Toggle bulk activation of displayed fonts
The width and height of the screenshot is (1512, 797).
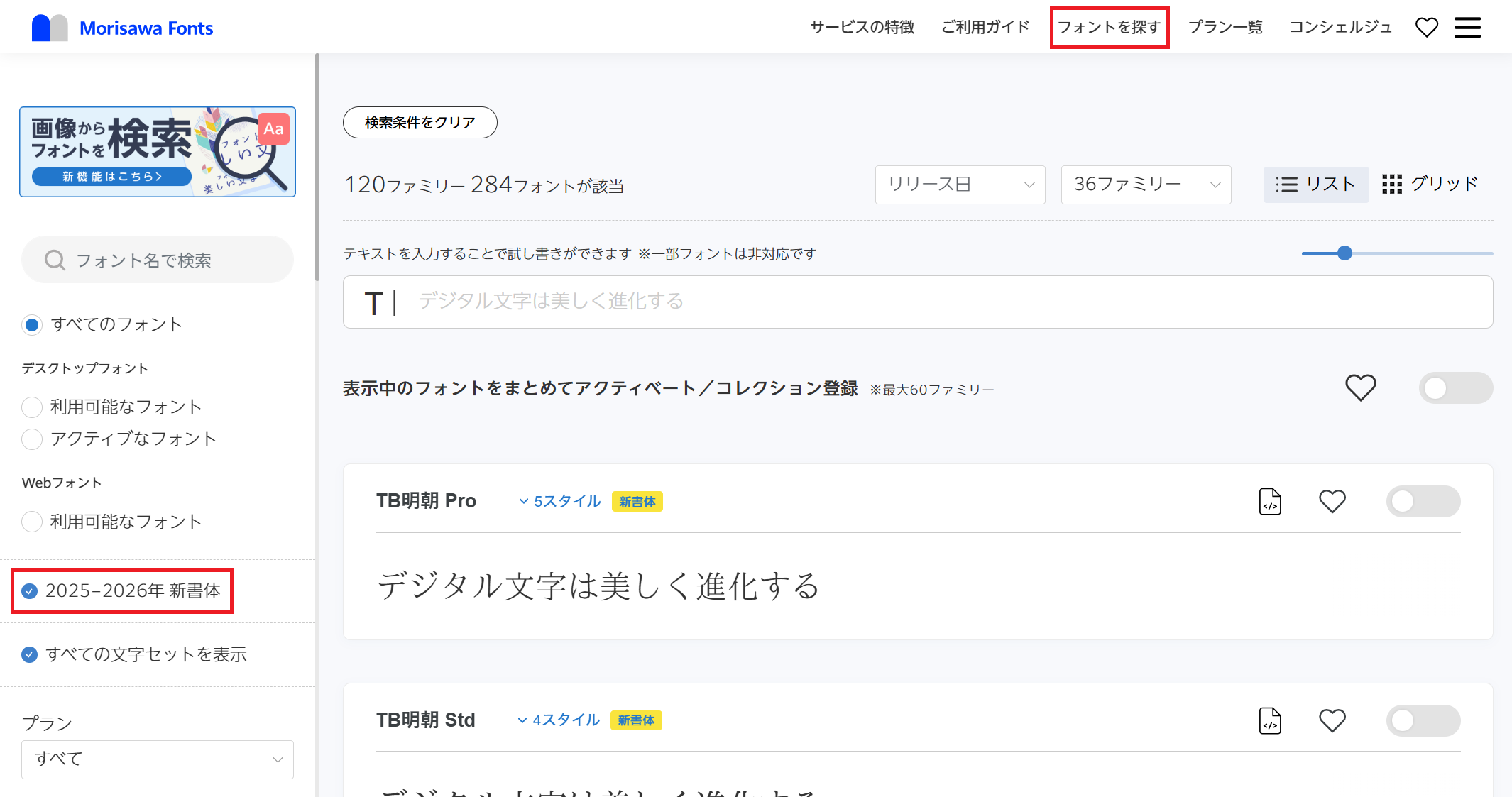(x=1455, y=387)
